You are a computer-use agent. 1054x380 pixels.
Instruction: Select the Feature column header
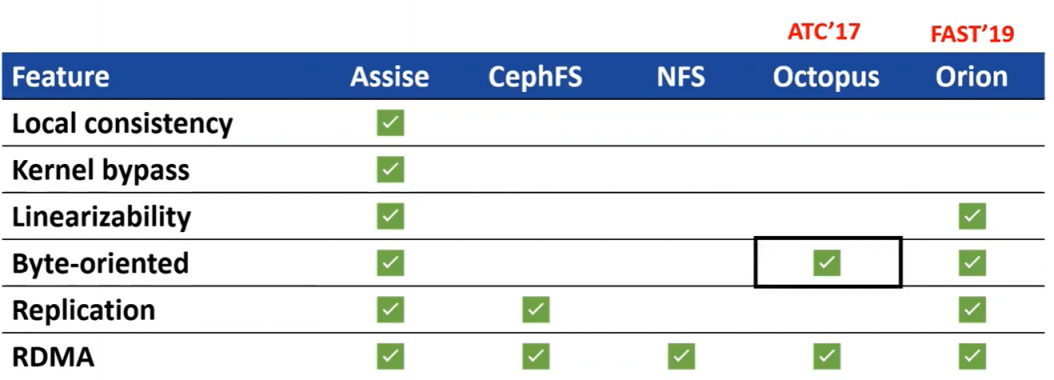[x=61, y=77]
